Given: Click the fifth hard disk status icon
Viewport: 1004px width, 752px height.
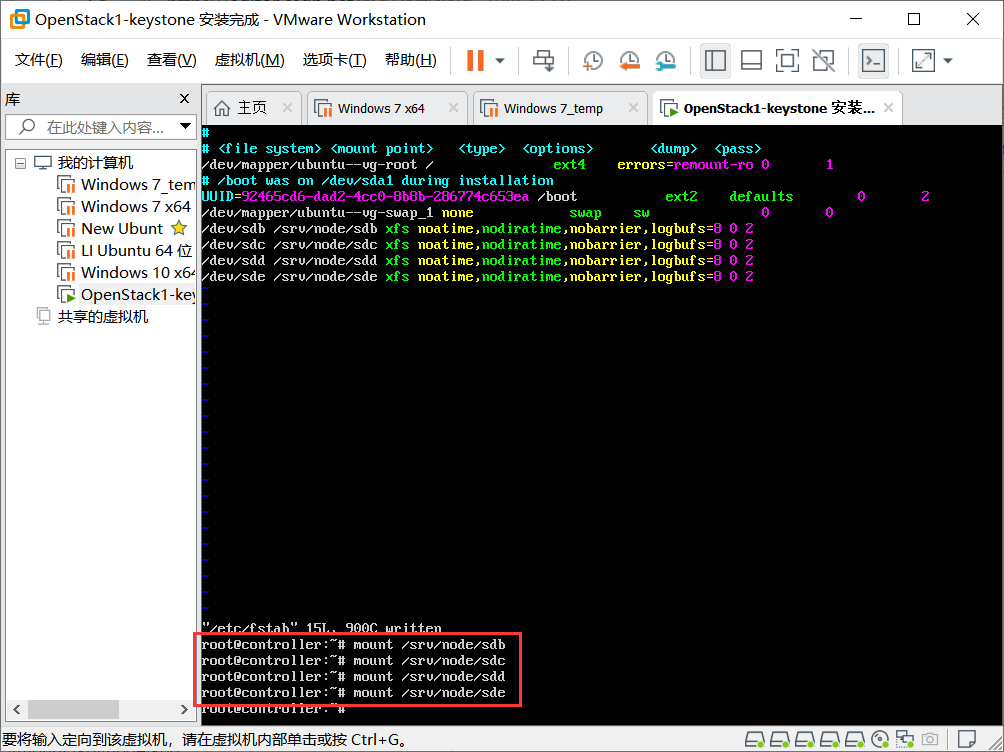Looking at the screenshot, I should (x=854, y=740).
